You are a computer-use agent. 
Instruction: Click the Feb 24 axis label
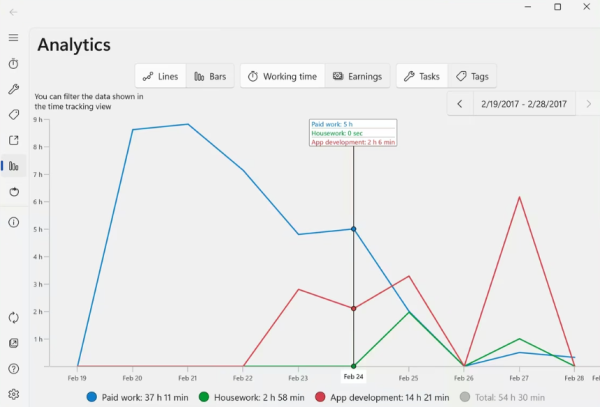click(x=353, y=377)
